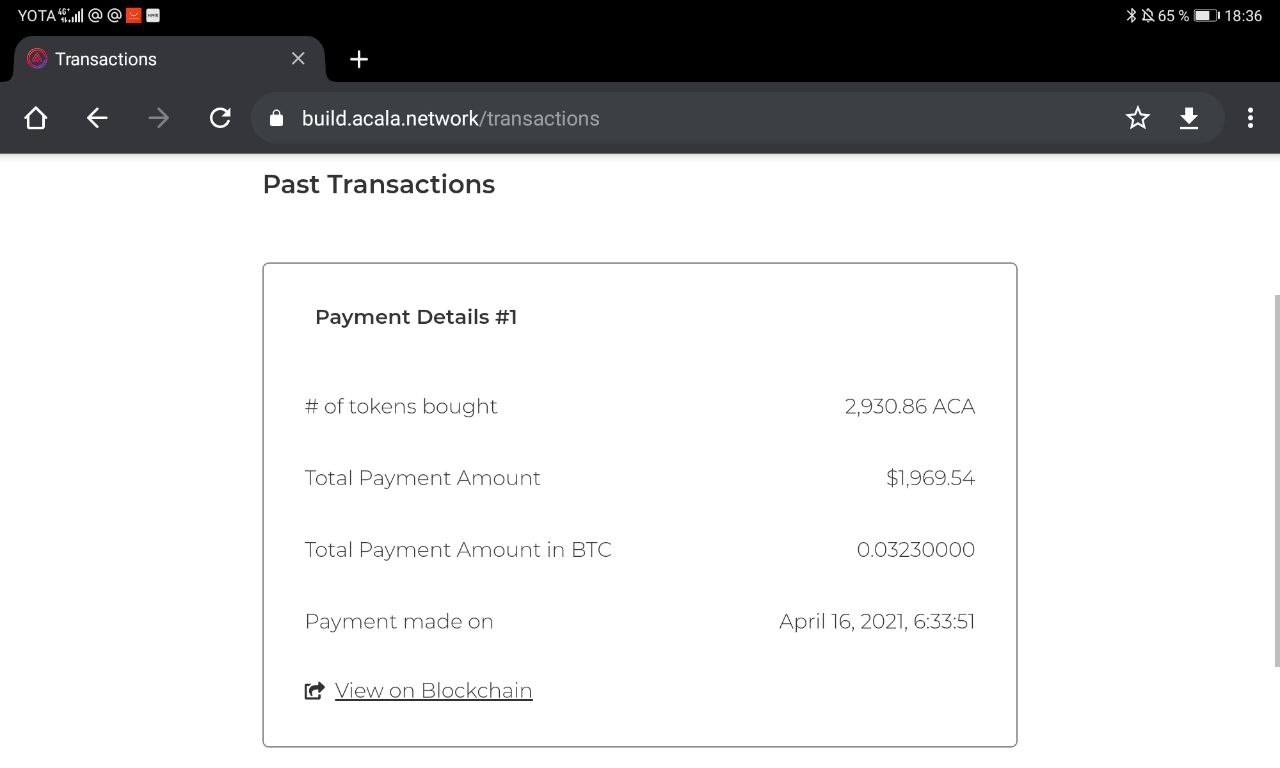Click the forward navigation arrow

[158, 118]
